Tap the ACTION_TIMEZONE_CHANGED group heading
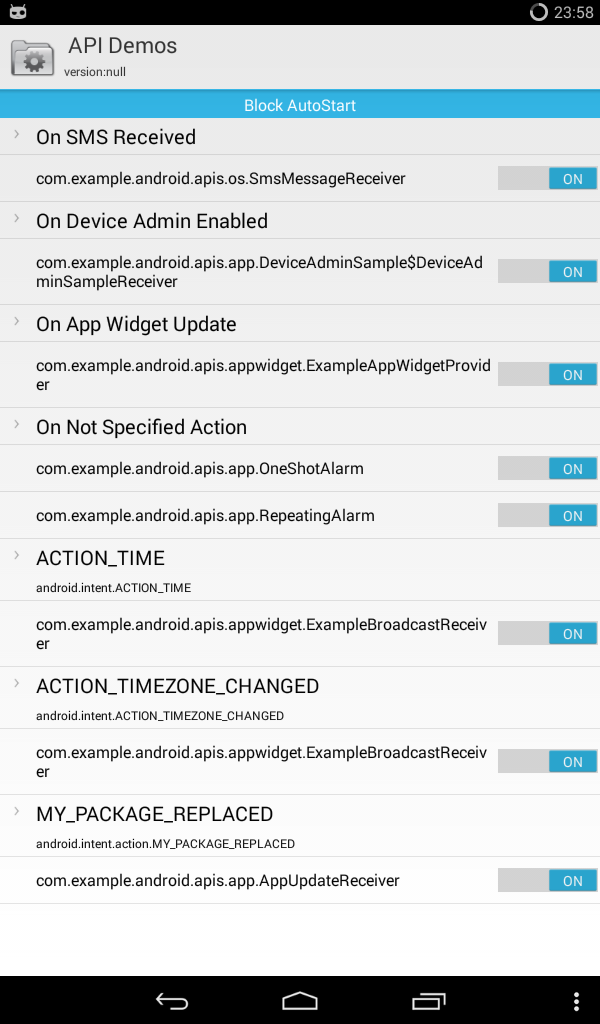Viewport: 600px width, 1024px height. pyautogui.click(x=177, y=686)
